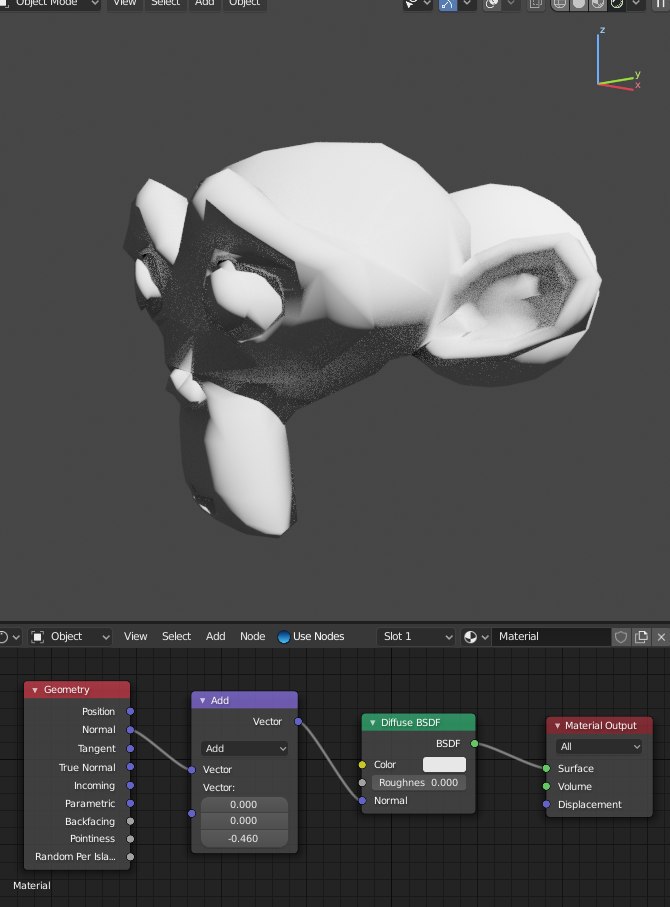Unlink the material with the X icon
Screen dimensions: 670x907
[x=661, y=637]
